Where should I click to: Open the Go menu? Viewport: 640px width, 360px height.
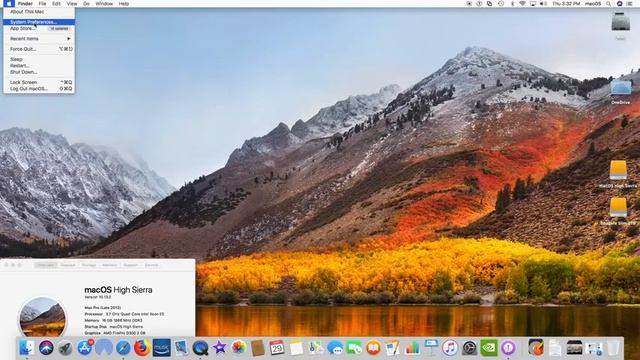pos(87,4)
